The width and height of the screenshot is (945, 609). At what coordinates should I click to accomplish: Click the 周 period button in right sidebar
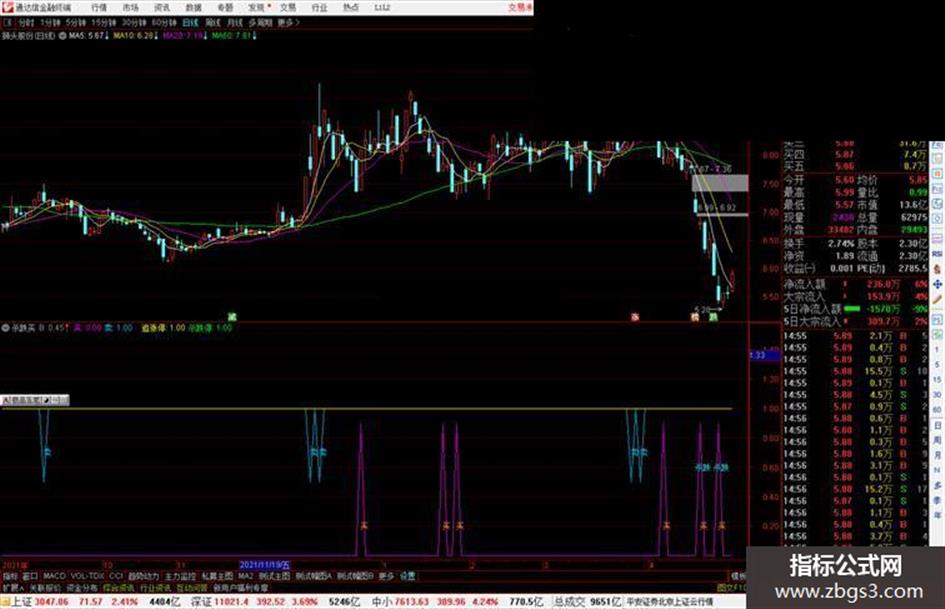click(937, 441)
